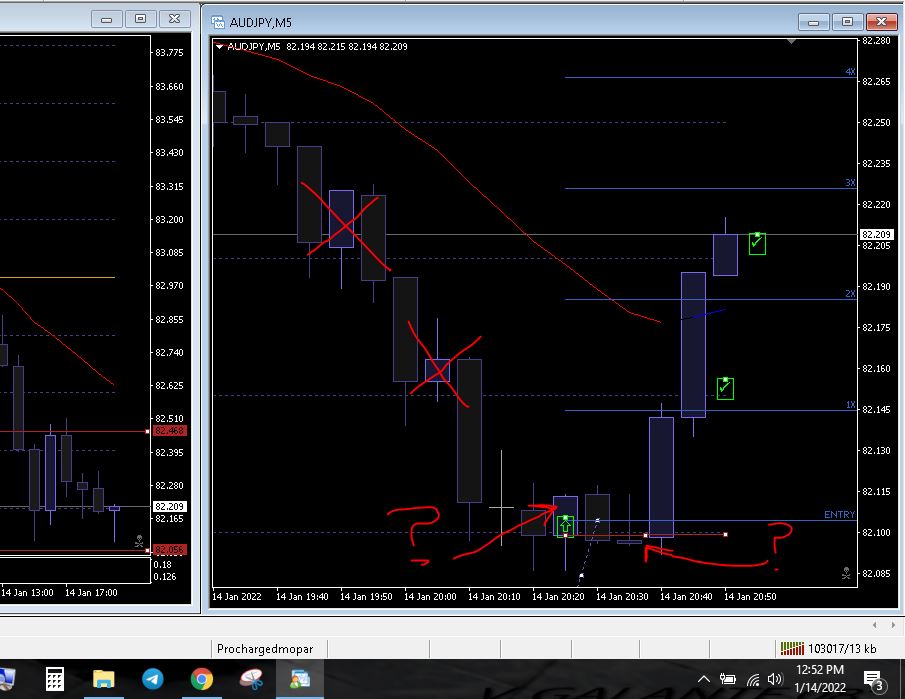
Task: Close the AUDJPY,M5 chart window
Action: 881,22
